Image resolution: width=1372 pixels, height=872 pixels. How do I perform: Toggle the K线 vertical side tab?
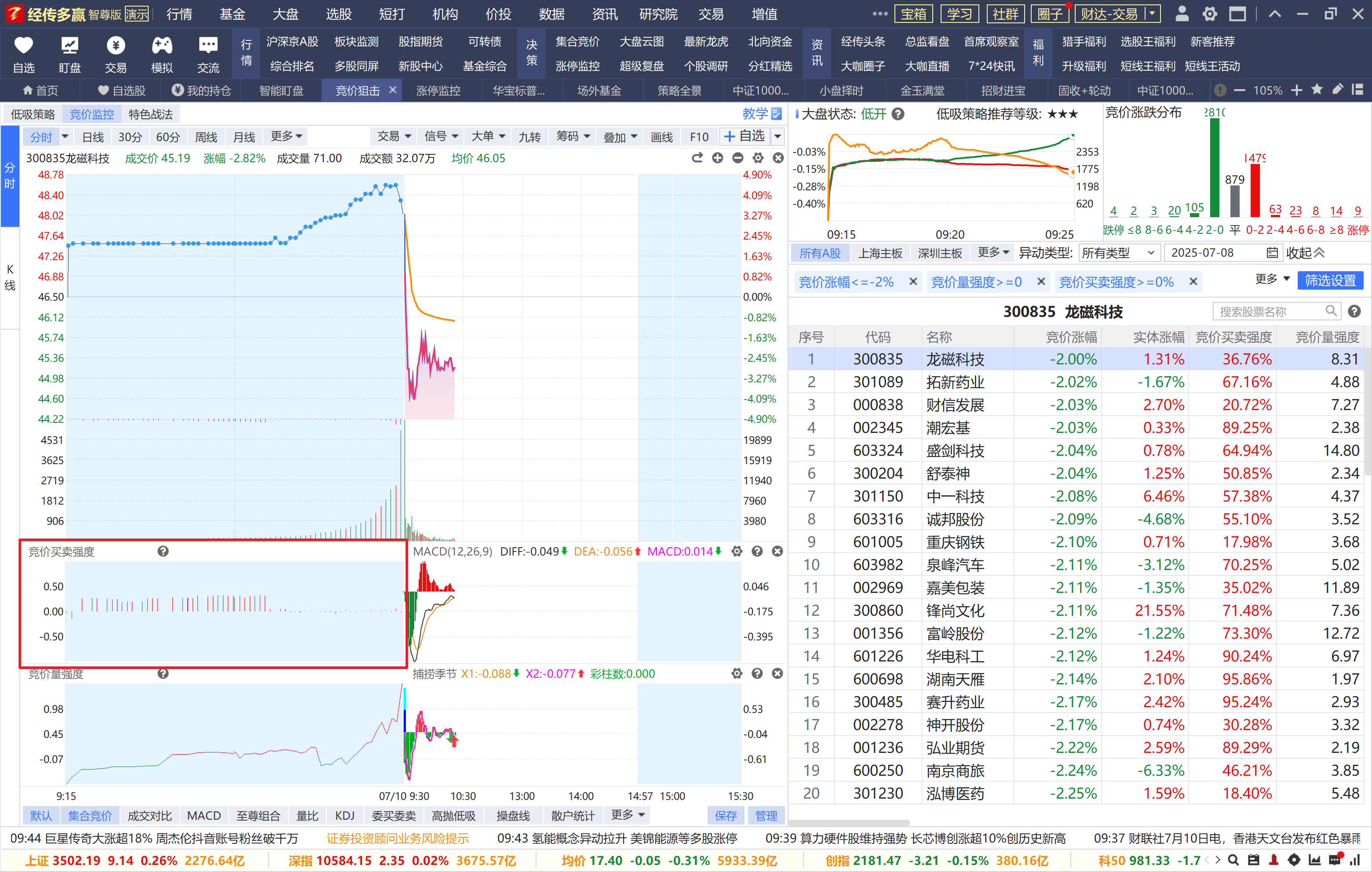[x=10, y=277]
